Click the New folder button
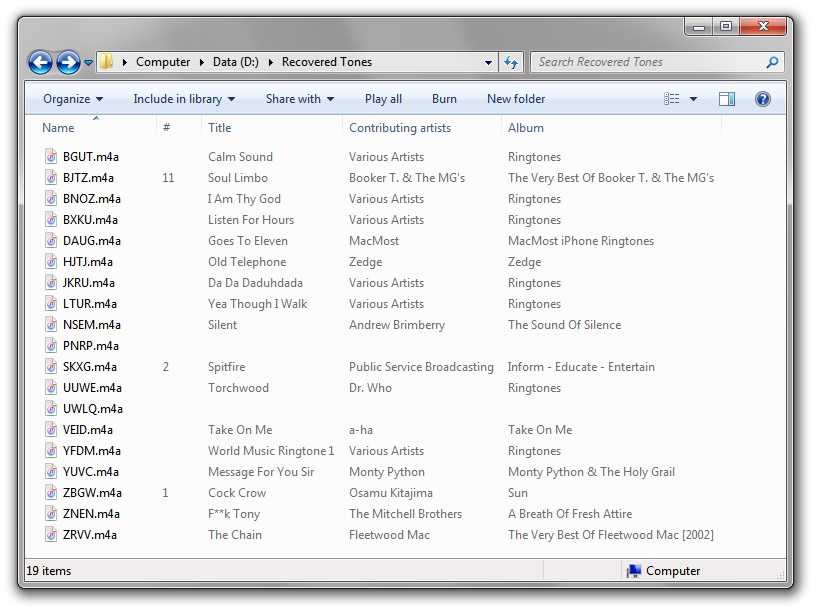814x611 pixels. tap(516, 99)
